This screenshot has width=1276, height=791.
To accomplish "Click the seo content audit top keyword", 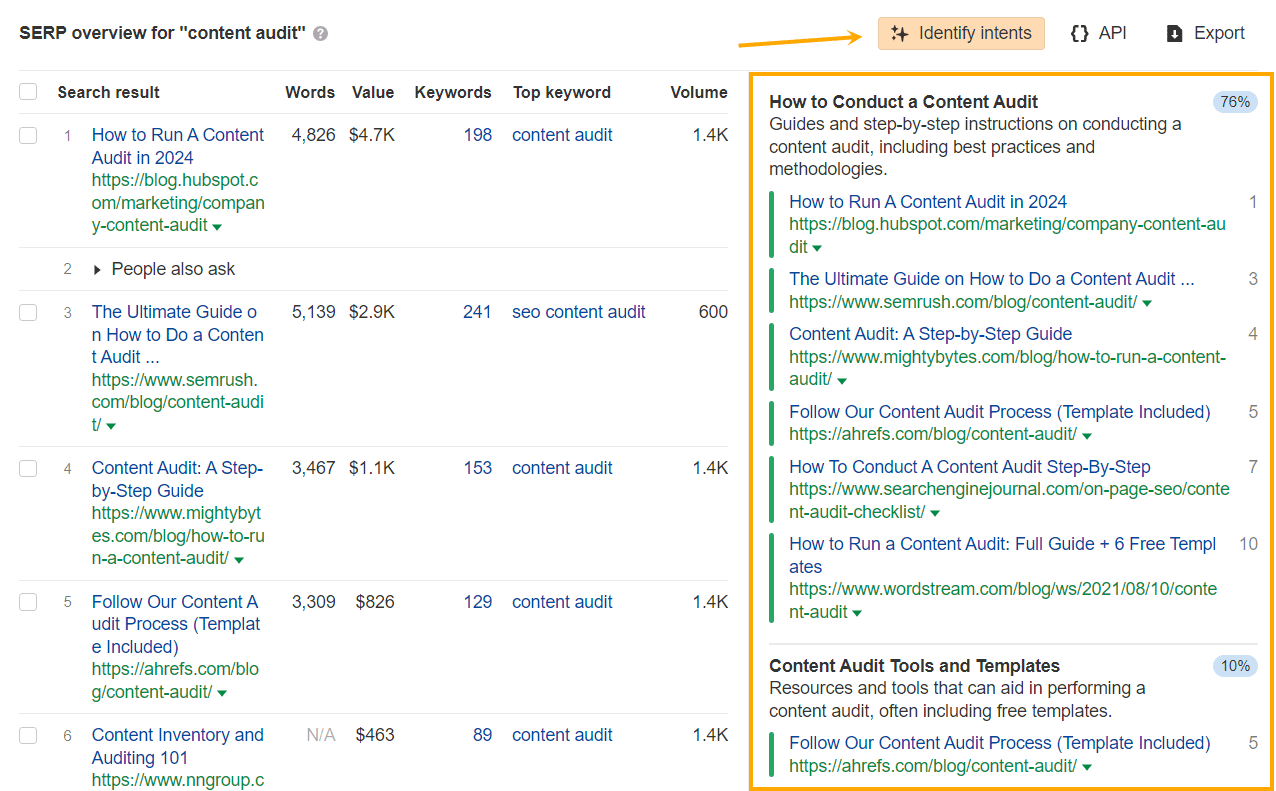I will 579,312.
